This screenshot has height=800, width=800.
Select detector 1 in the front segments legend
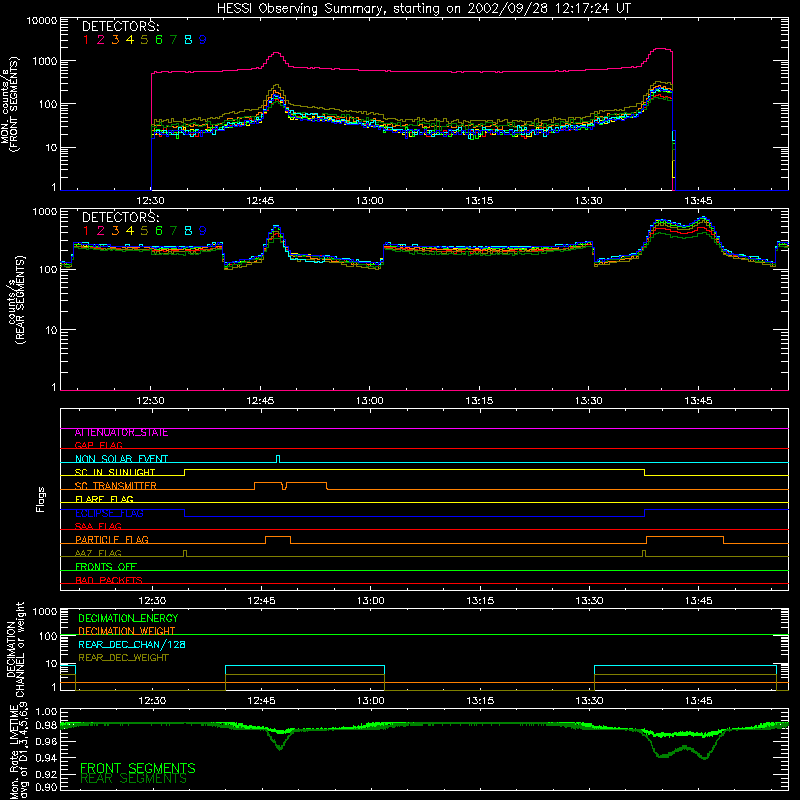pyautogui.click(x=86, y=40)
